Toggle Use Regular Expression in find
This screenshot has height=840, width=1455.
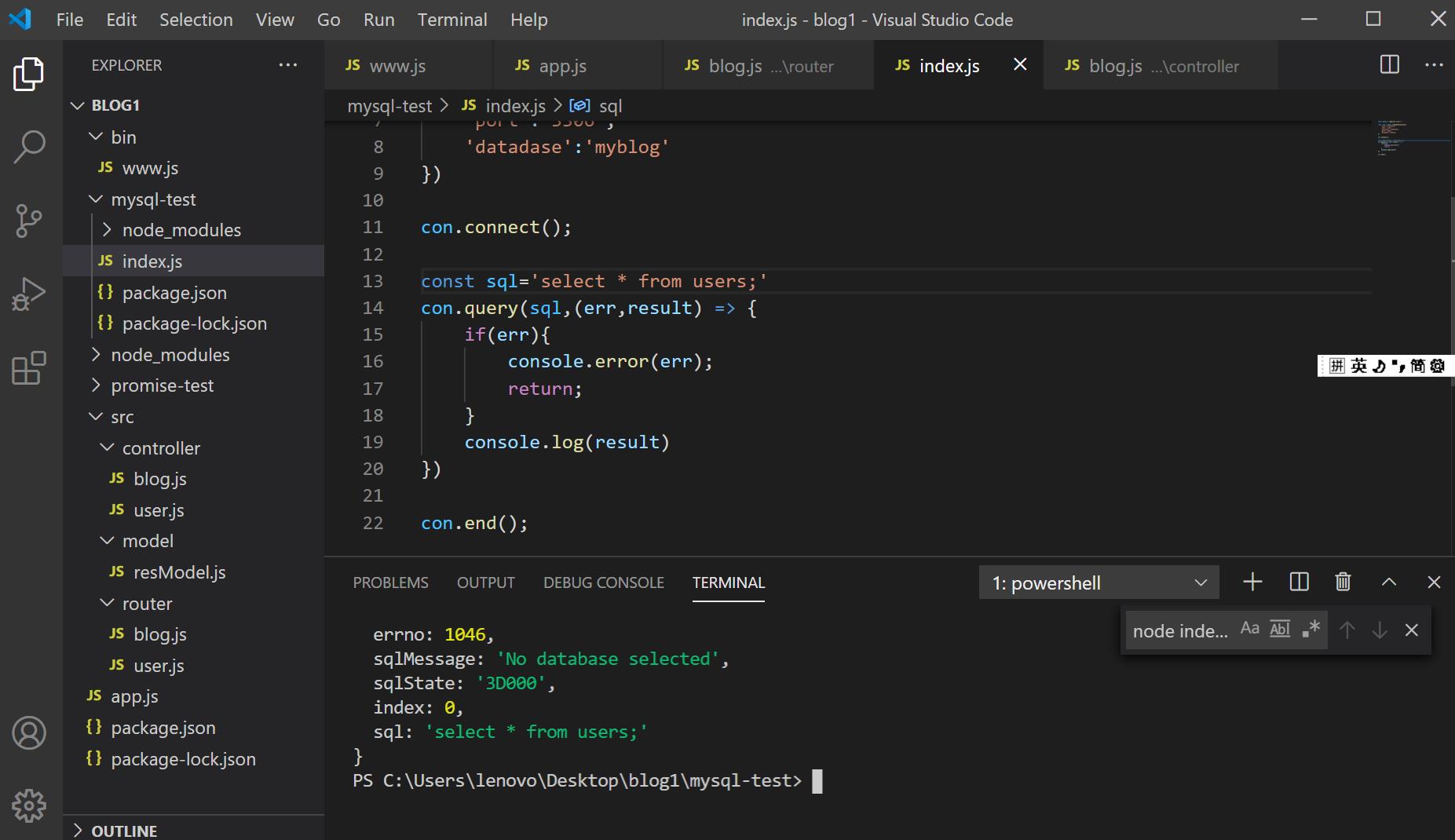1311,630
